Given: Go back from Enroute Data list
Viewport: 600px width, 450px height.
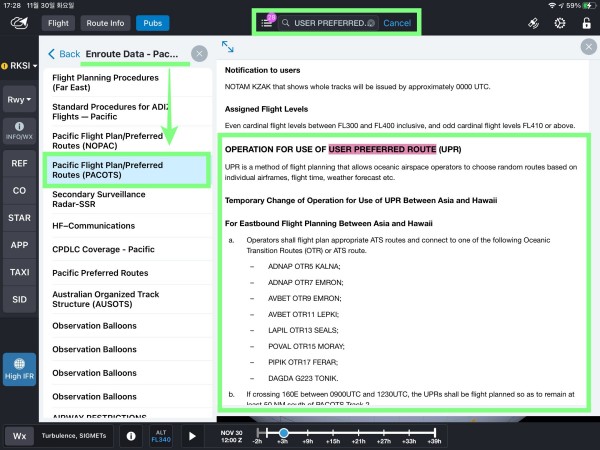Looking at the screenshot, I should pyautogui.click(x=64, y=54).
